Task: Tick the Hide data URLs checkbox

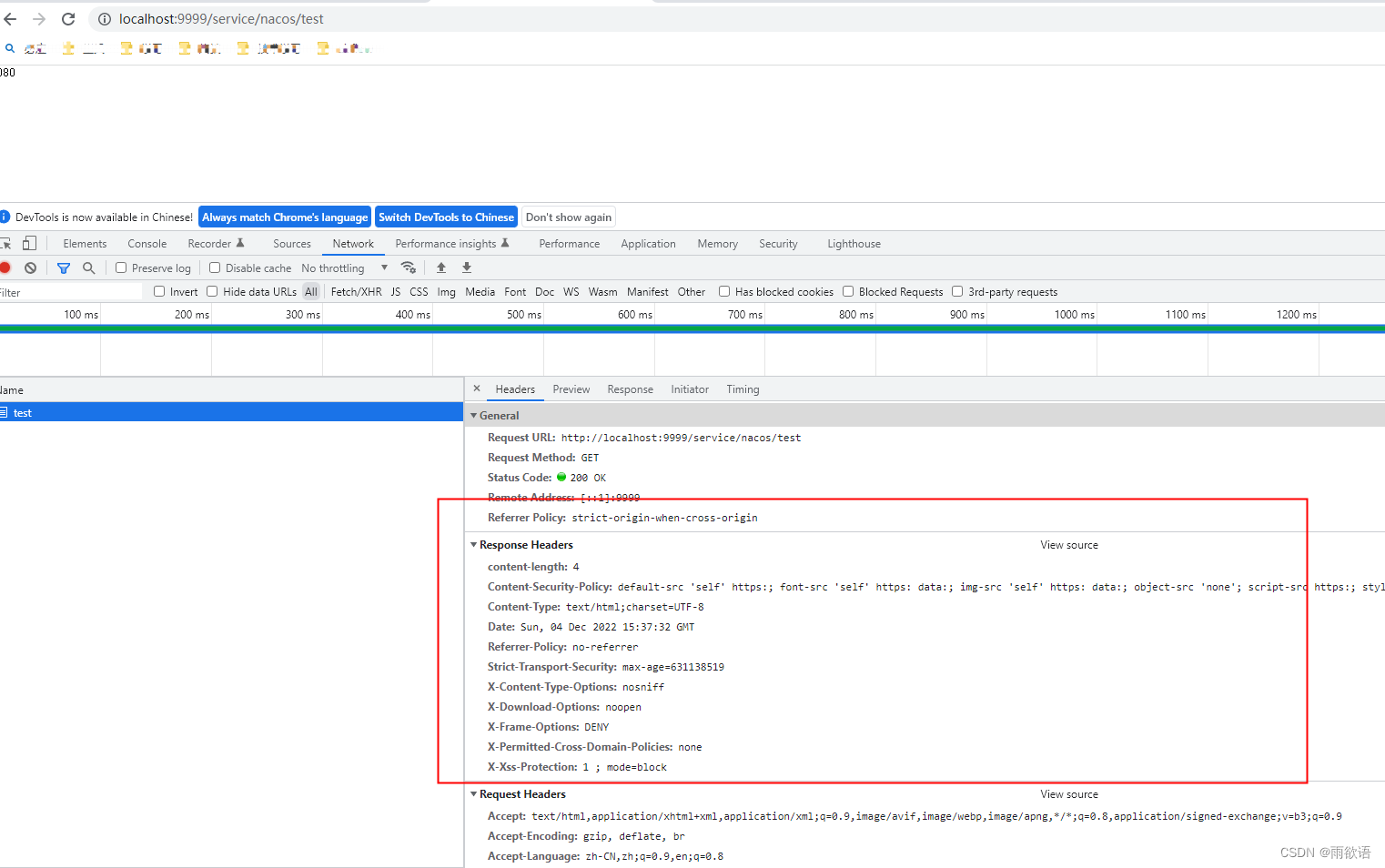Action: (x=212, y=291)
